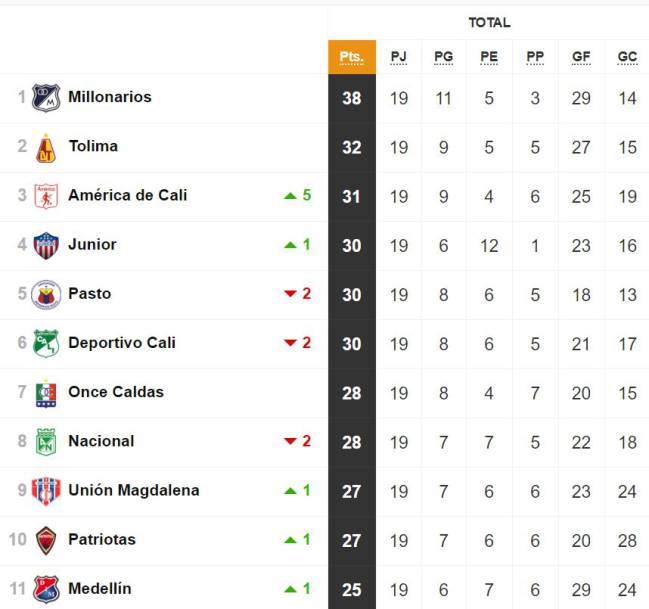
Task: Click the Tolima team crest
Action: tap(46, 148)
